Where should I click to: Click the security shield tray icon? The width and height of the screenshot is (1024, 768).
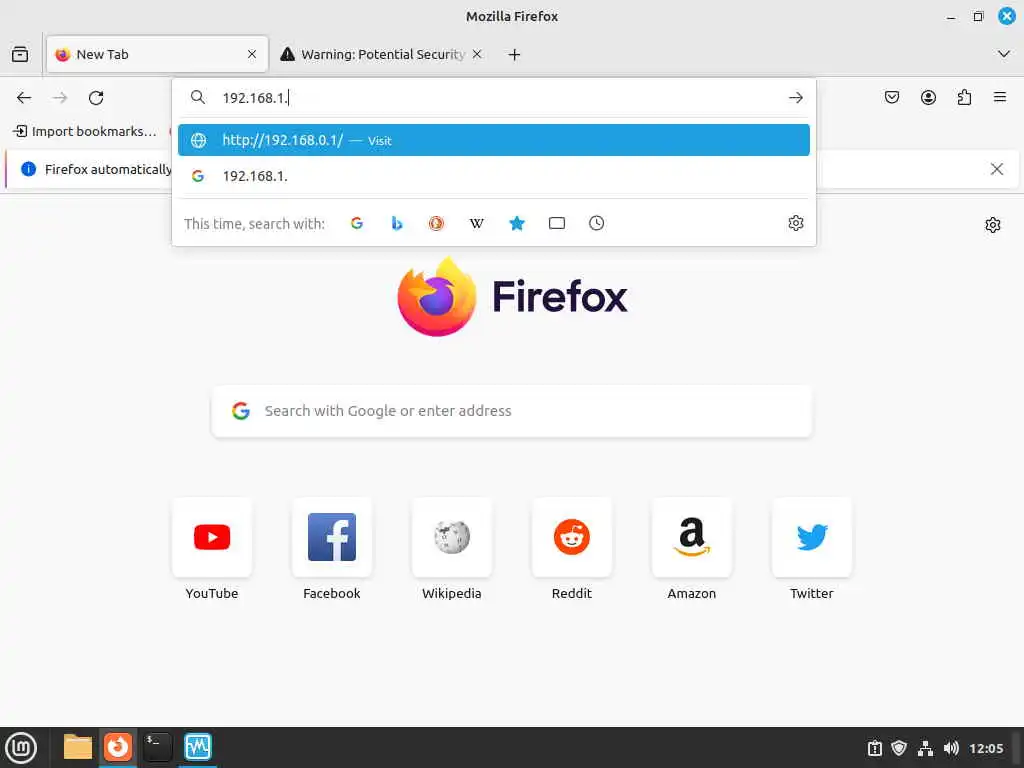pos(899,748)
